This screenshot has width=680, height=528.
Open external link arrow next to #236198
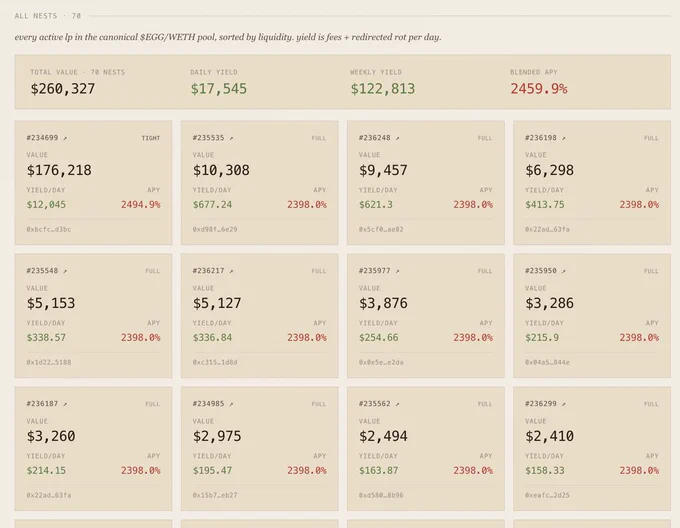tap(563, 138)
